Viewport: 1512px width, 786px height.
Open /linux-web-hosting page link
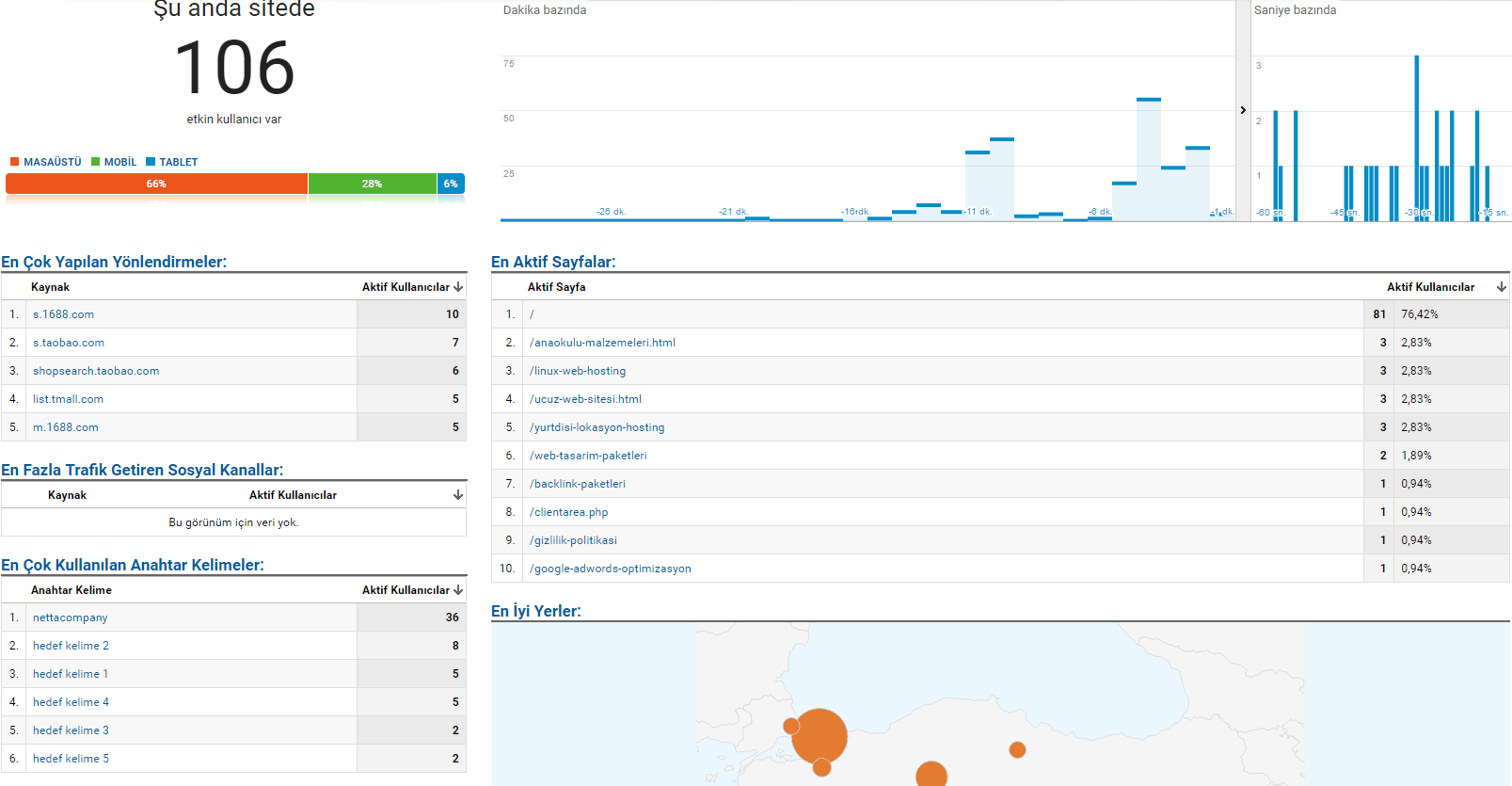pos(578,371)
